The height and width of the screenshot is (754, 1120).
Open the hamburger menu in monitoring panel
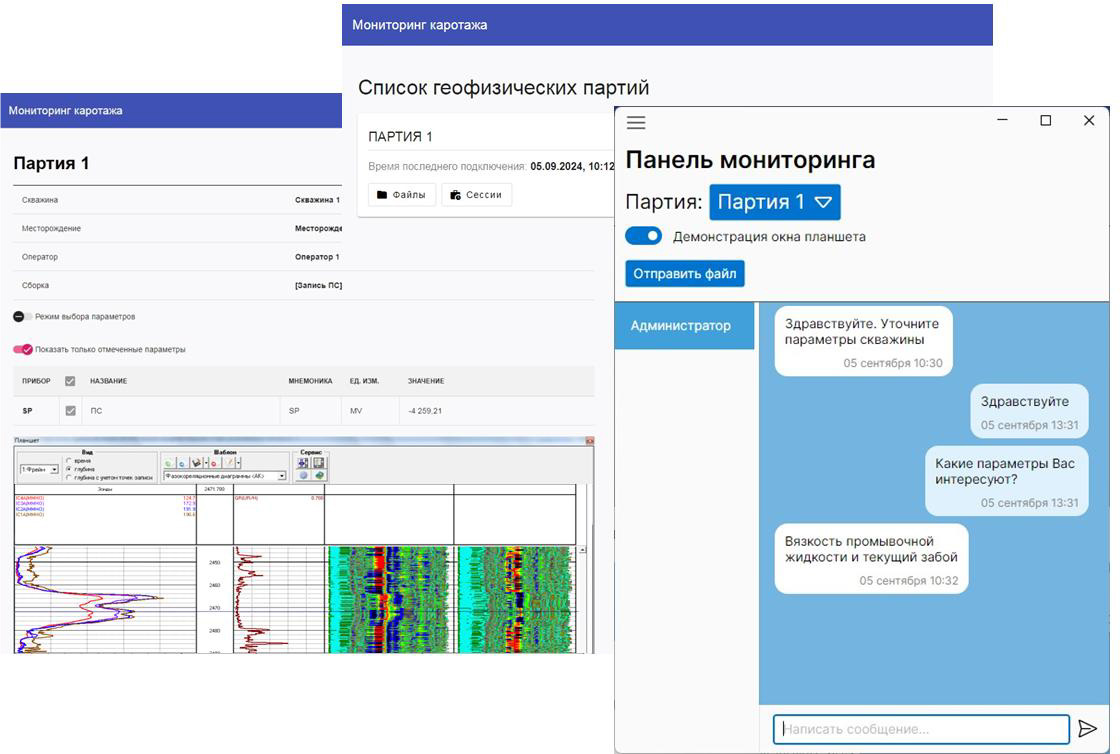coord(636,123)
